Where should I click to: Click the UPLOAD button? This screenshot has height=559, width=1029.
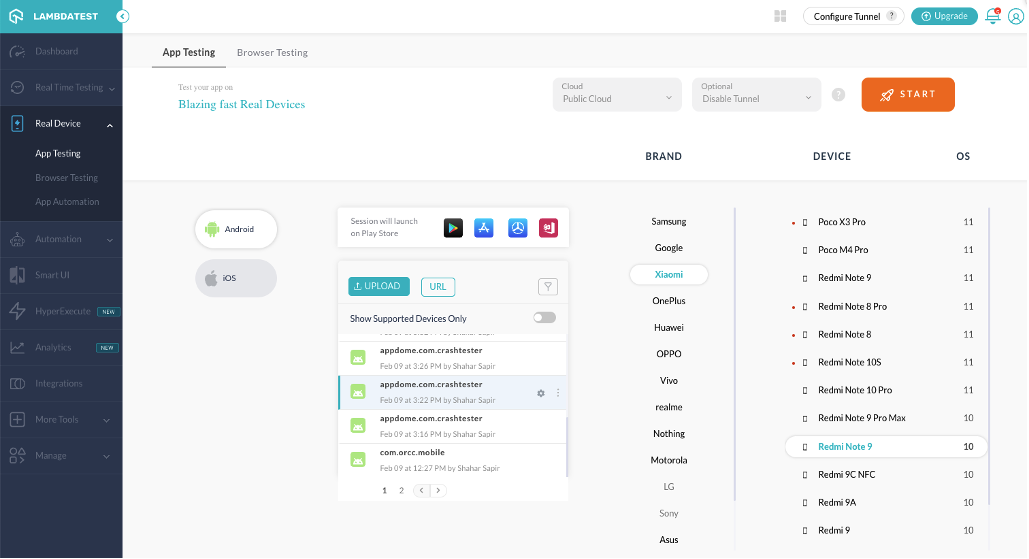point(379,286)
